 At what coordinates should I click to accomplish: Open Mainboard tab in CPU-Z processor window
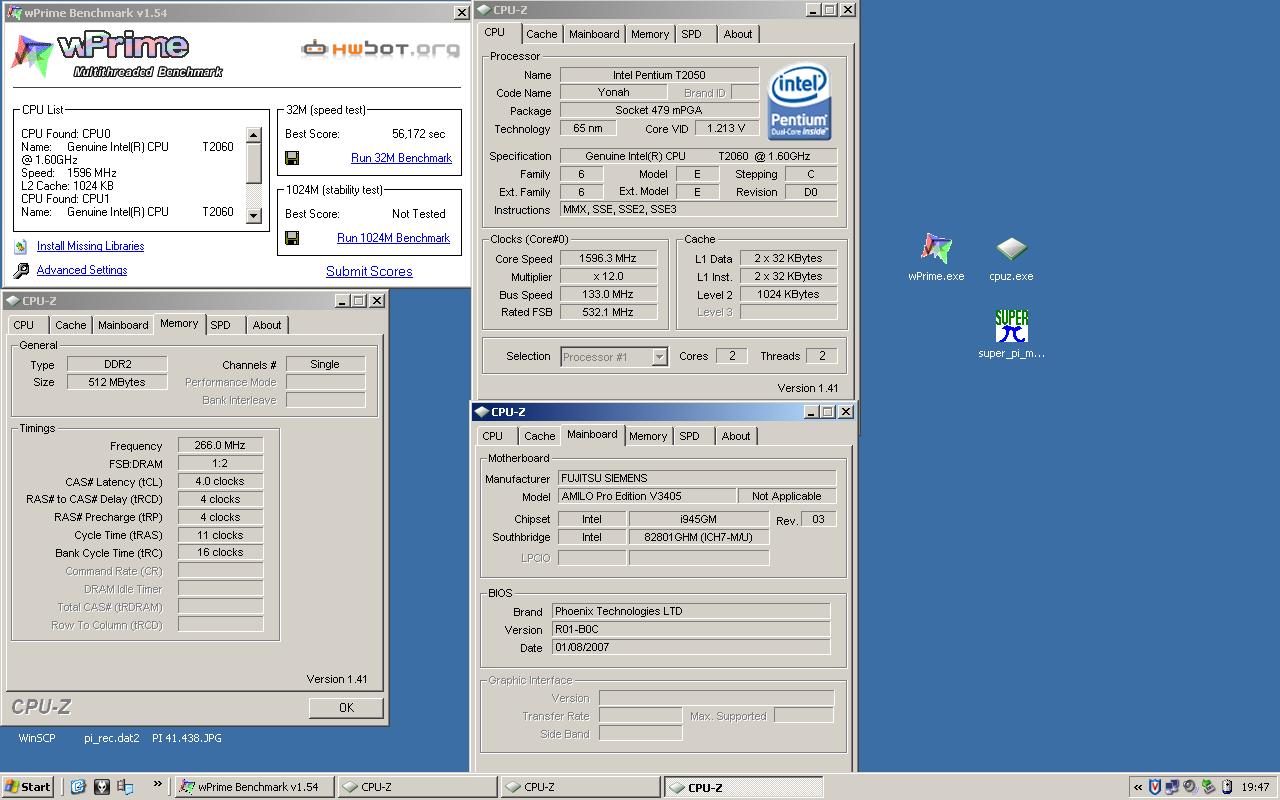tap(594, 34)
